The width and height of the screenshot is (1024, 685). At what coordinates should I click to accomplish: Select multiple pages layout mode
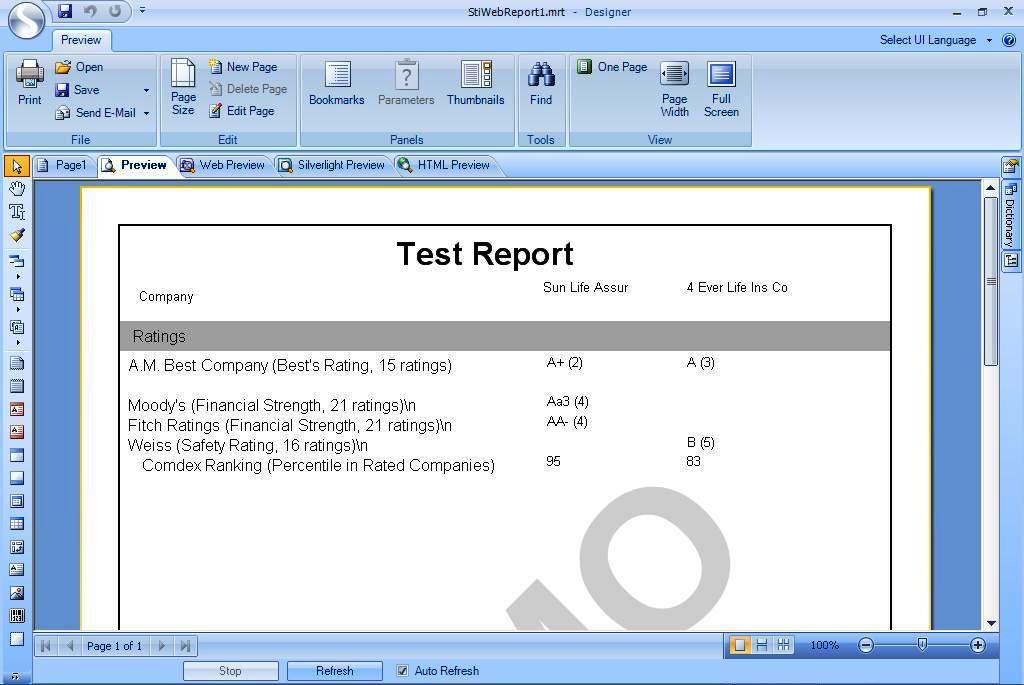pos(783,645)
